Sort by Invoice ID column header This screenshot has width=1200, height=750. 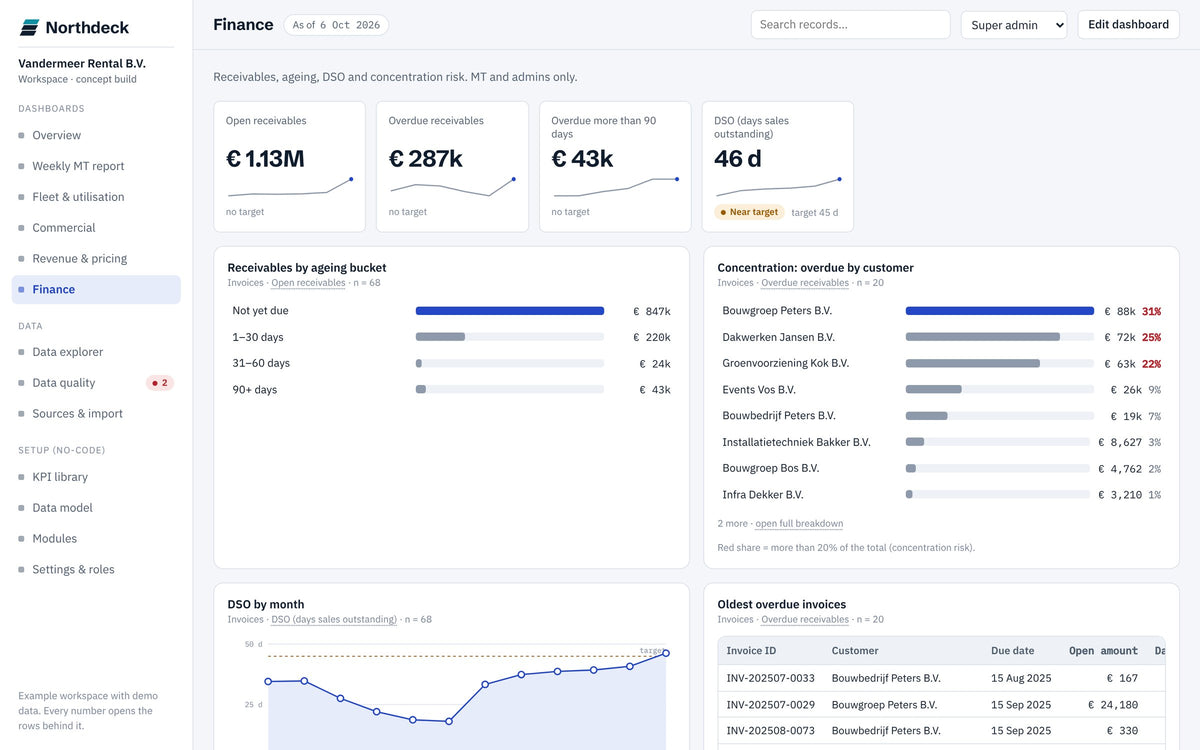coord(751,650)
